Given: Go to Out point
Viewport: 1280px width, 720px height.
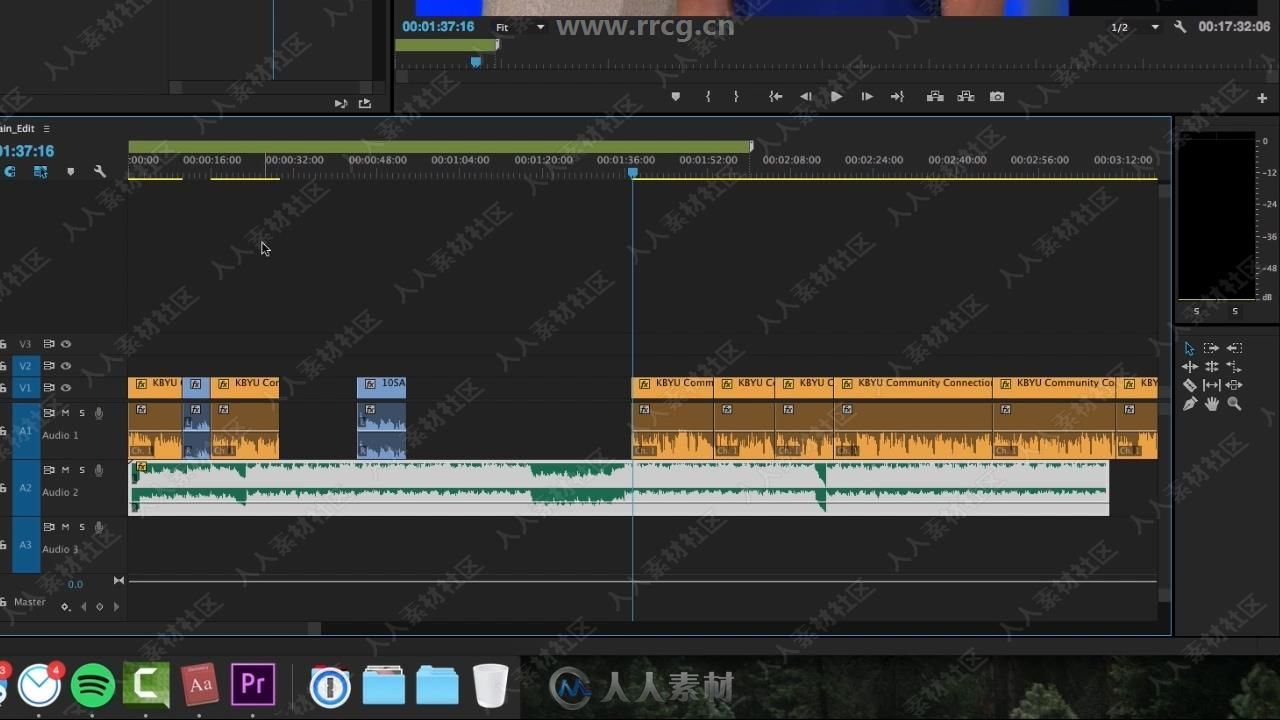Looking at the screenshot, I should [897, 97].
